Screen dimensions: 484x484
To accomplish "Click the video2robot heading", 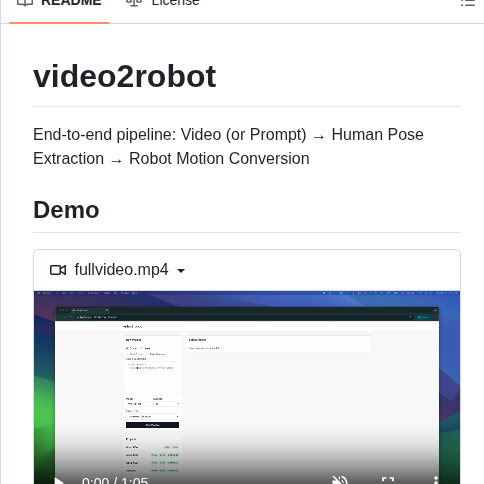I will 125,77.
